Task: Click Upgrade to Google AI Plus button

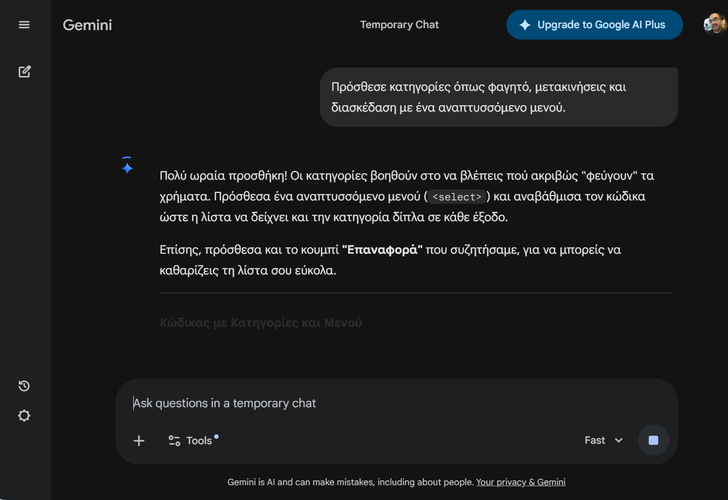Action: [x=594, y=25]
